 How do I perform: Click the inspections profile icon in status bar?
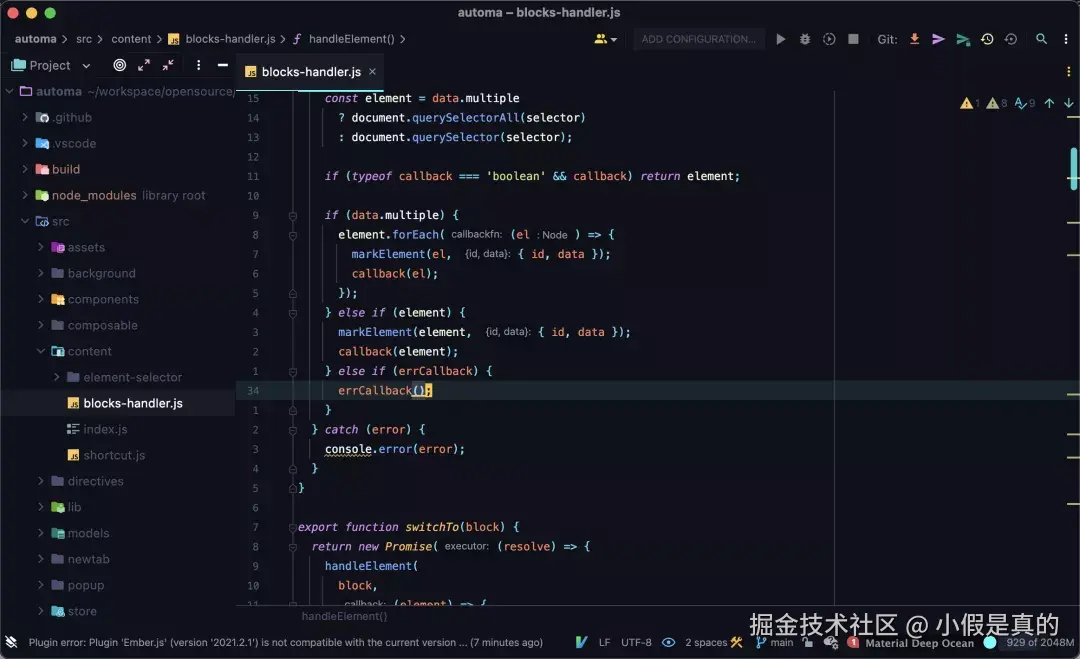tap(831, 642)
